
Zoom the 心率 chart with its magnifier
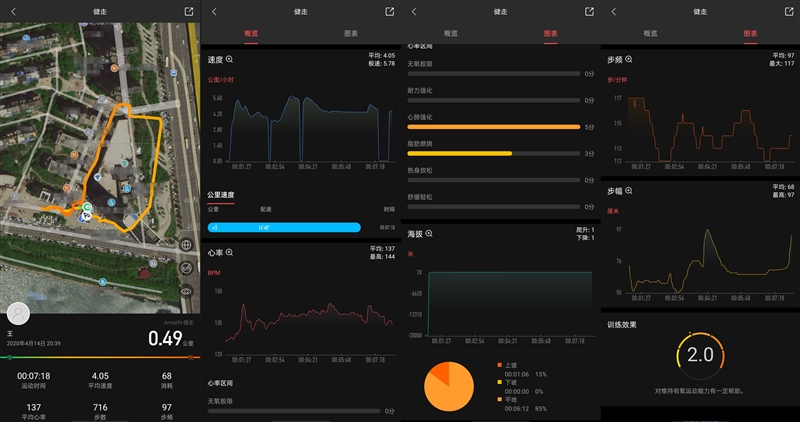(230, 252)
